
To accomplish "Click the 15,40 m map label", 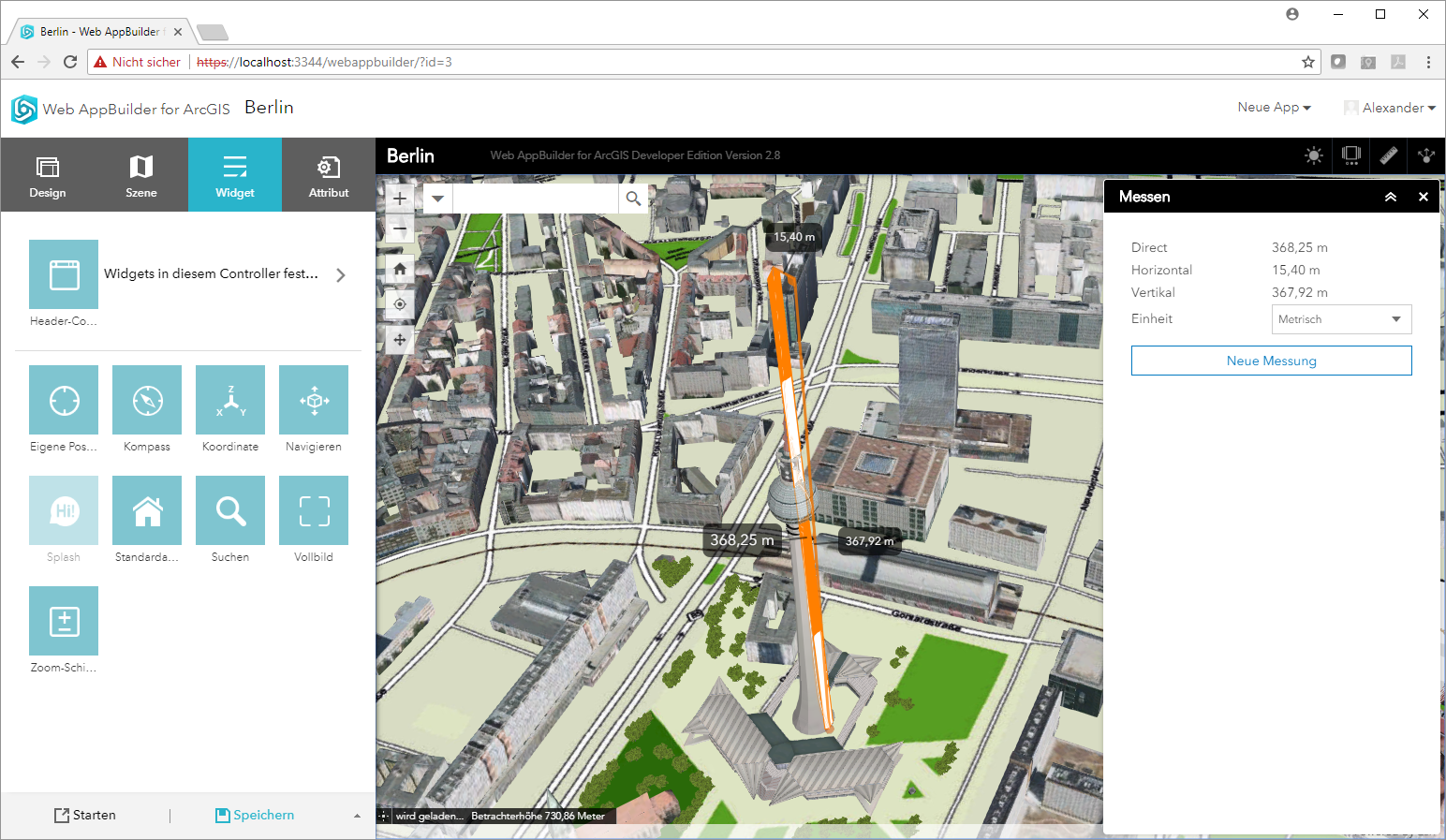I will (794, 237).
